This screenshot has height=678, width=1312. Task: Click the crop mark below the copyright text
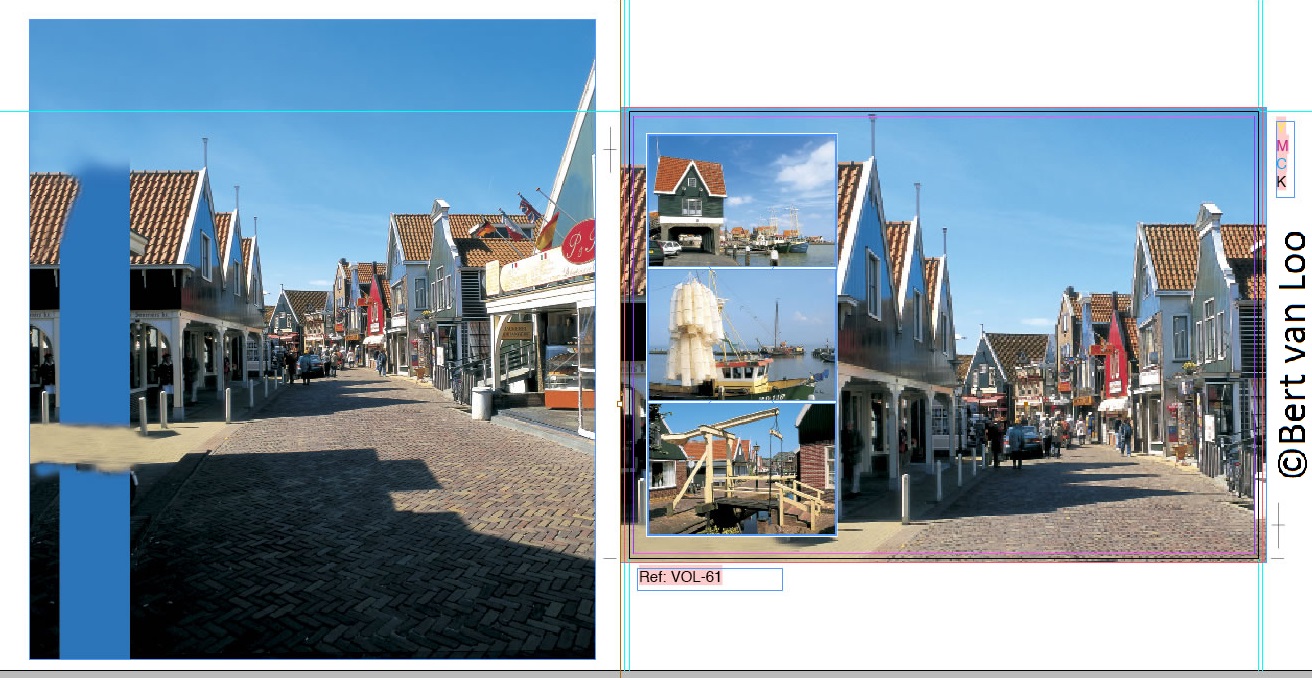(1278, 522)
